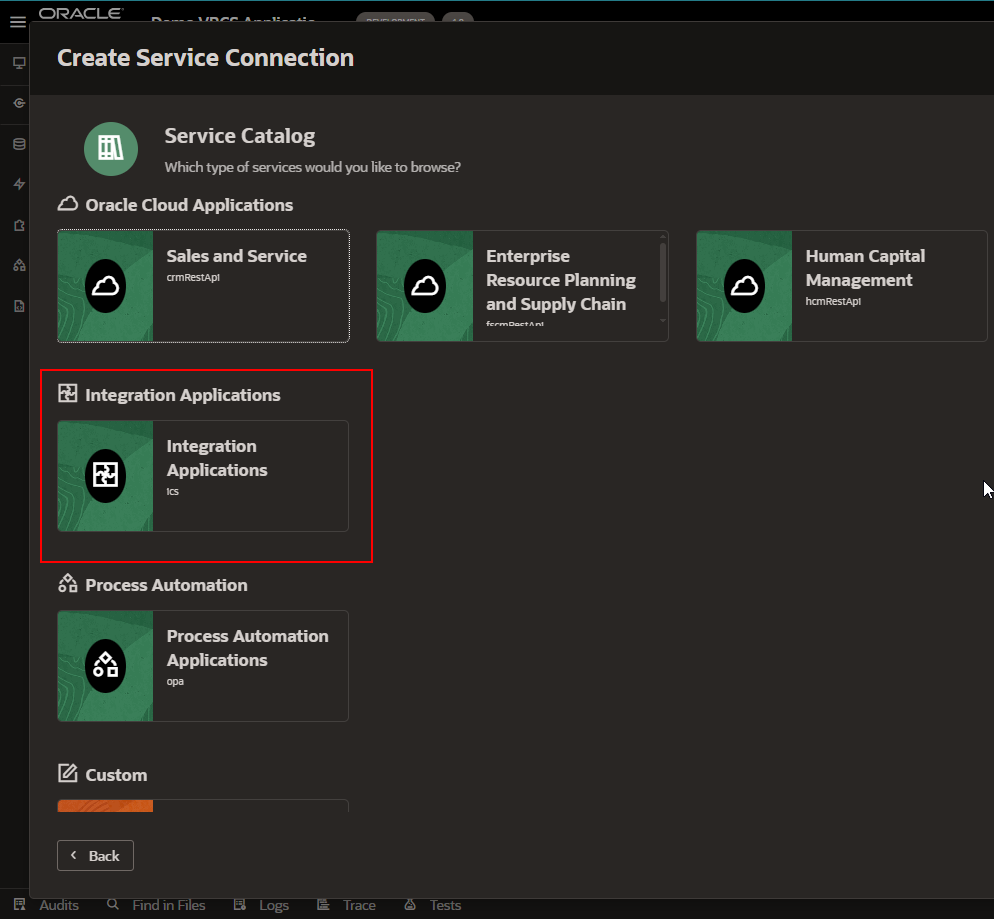Go back with the Back button
This screenshot has width=994, height=919.
(95, 856)
